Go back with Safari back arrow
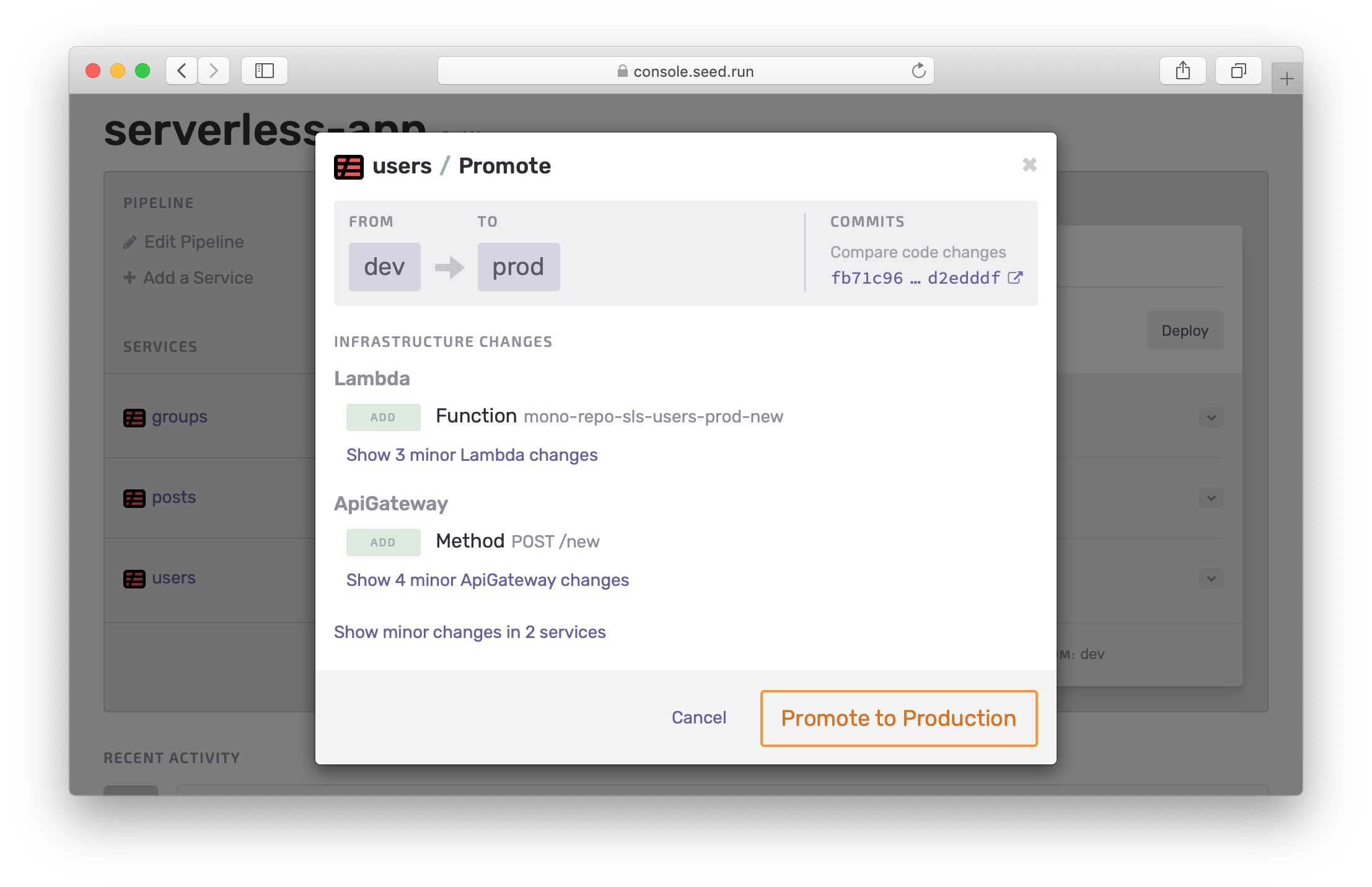This screenshot has width=1372, height=887. [182, 71]
